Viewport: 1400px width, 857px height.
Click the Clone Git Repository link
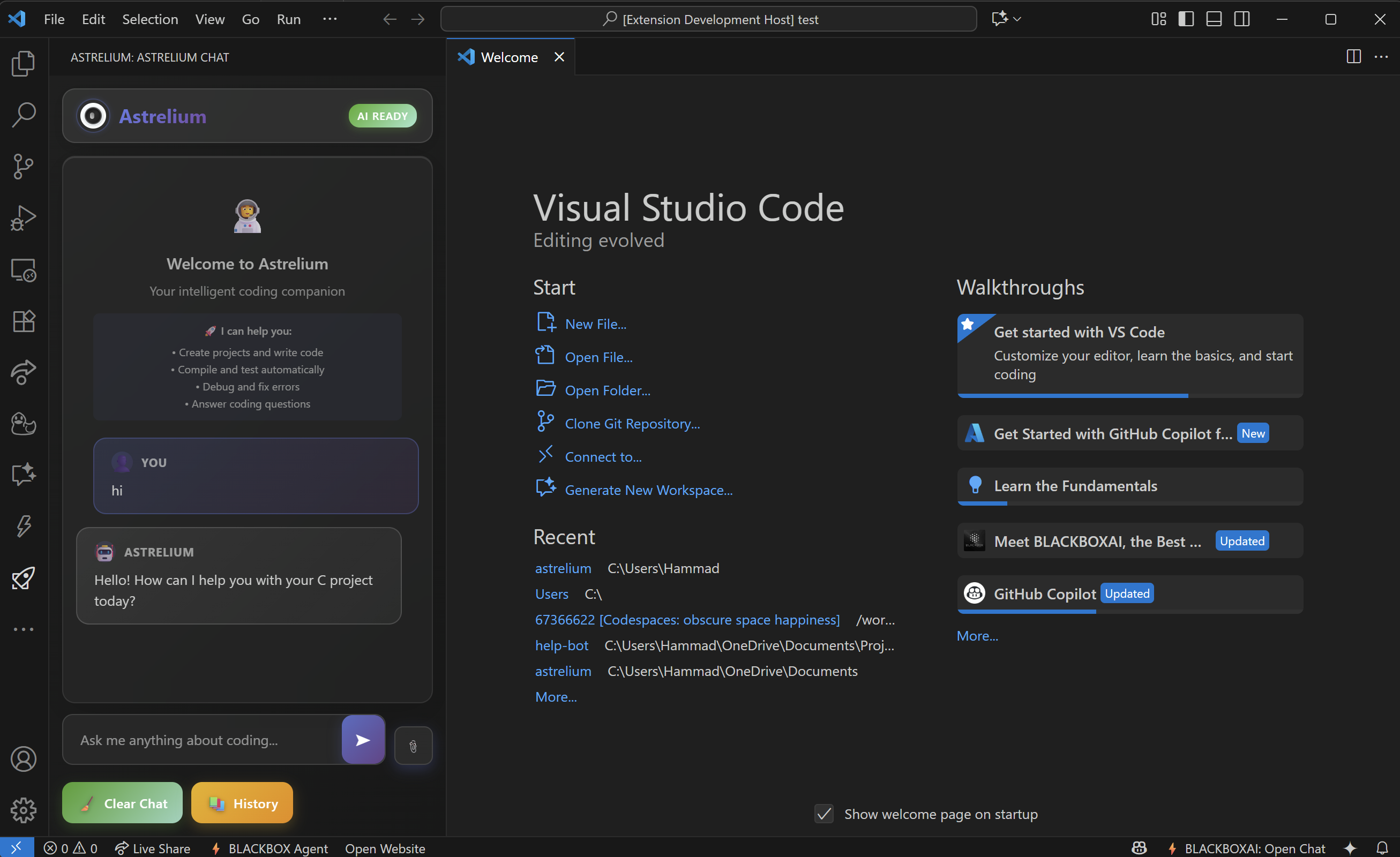pyautogui.click(x=632, y=424)
